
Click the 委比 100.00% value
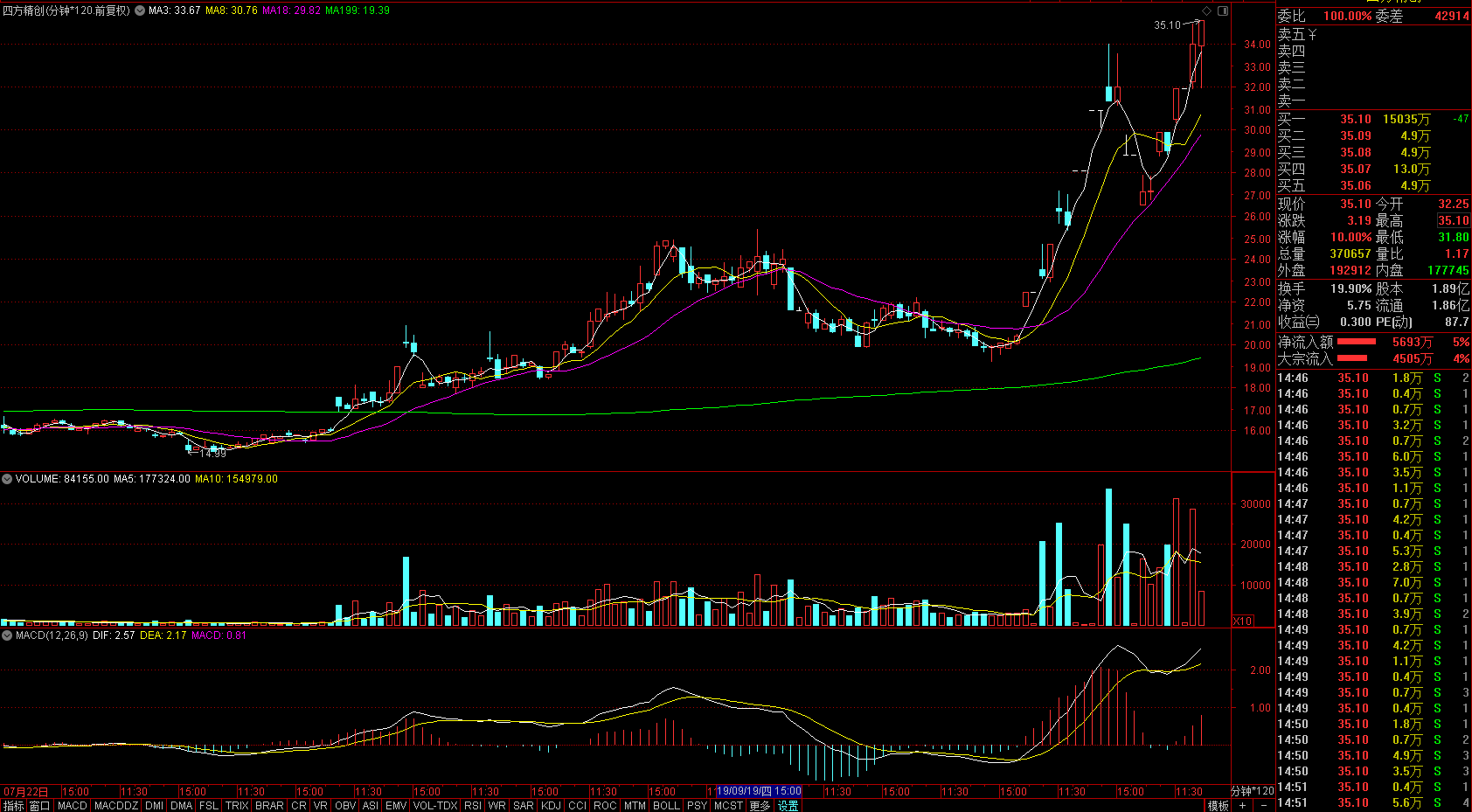point(1347,17)
